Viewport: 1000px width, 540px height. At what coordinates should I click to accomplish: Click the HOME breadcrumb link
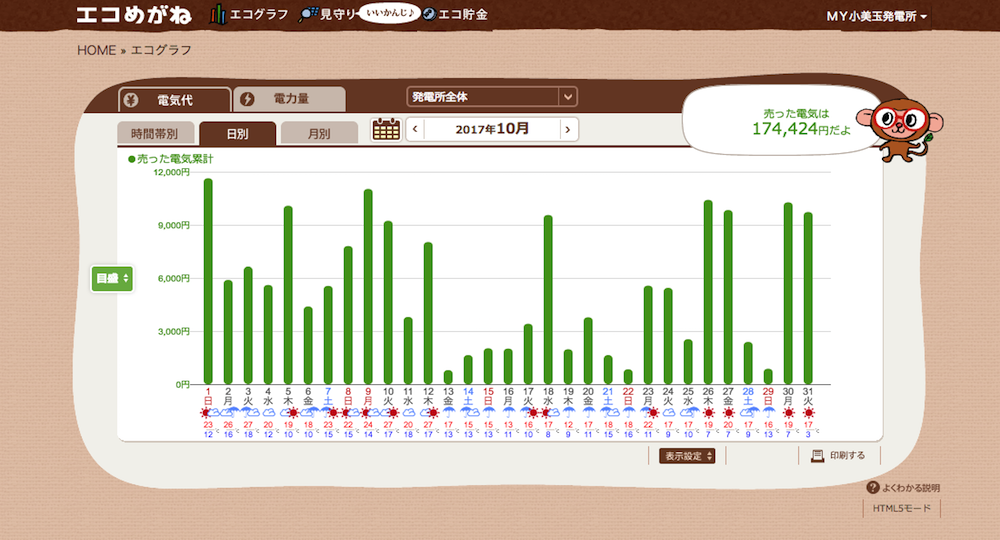96,50
